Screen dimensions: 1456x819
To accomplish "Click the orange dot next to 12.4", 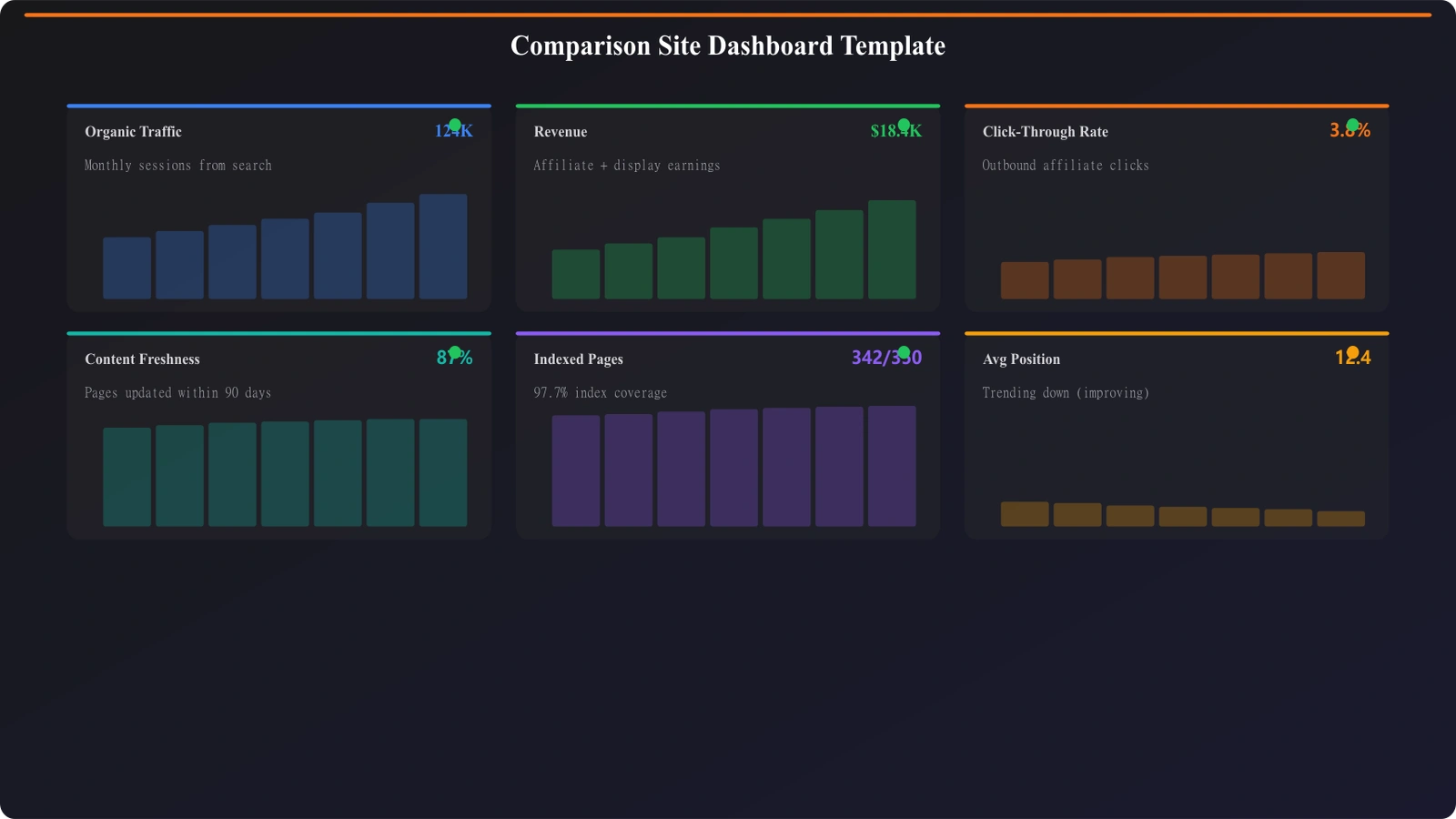I will pos(1353,351).
